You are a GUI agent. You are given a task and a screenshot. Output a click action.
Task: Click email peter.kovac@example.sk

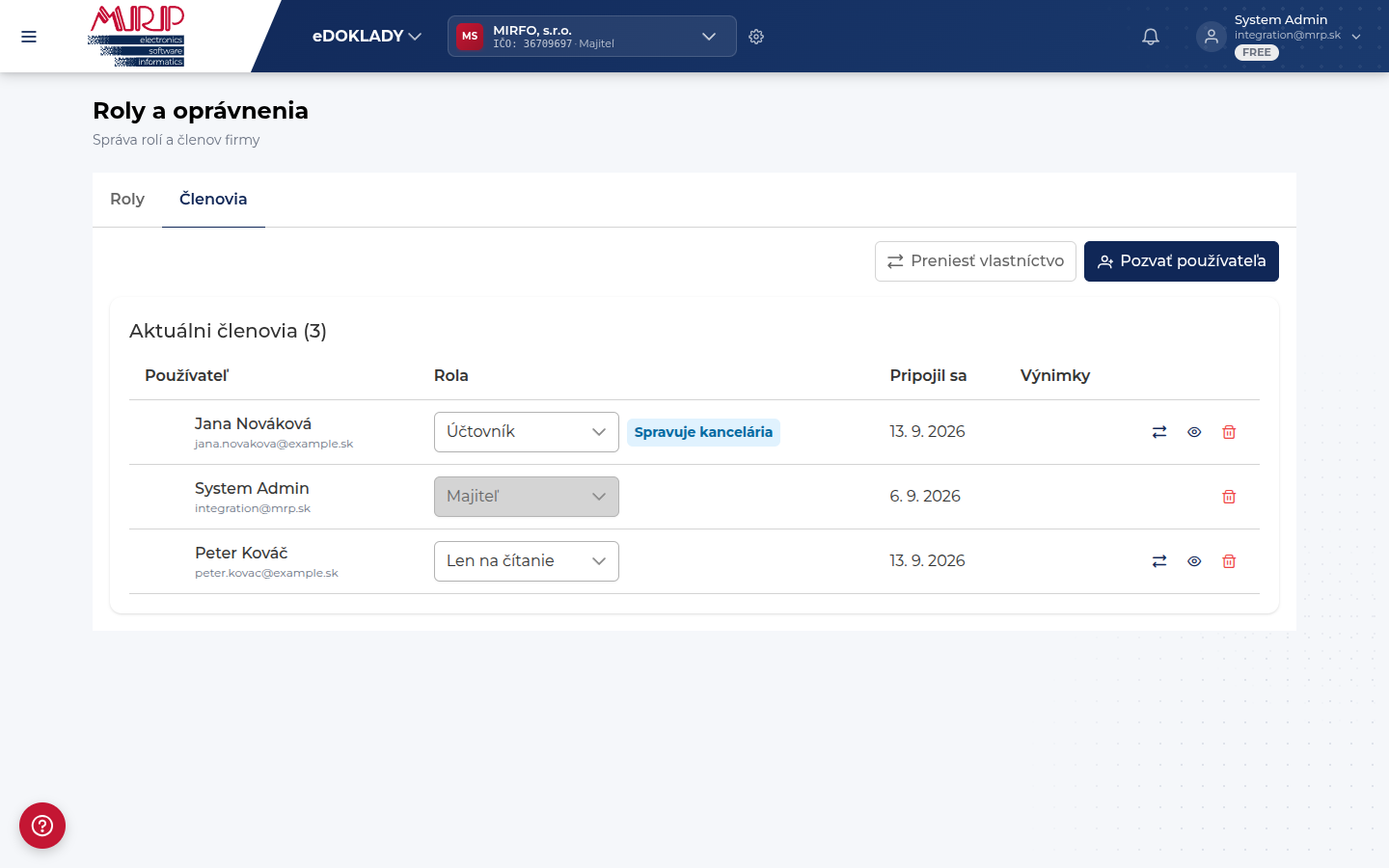point(266,574)
